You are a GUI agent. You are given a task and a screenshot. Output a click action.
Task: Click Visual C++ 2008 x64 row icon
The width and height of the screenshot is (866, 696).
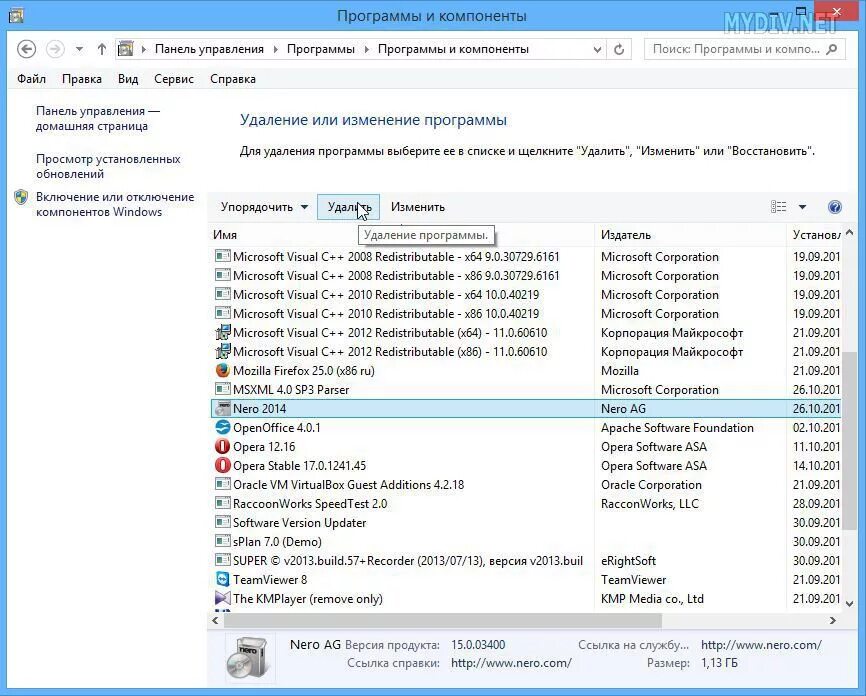(223, 256)
